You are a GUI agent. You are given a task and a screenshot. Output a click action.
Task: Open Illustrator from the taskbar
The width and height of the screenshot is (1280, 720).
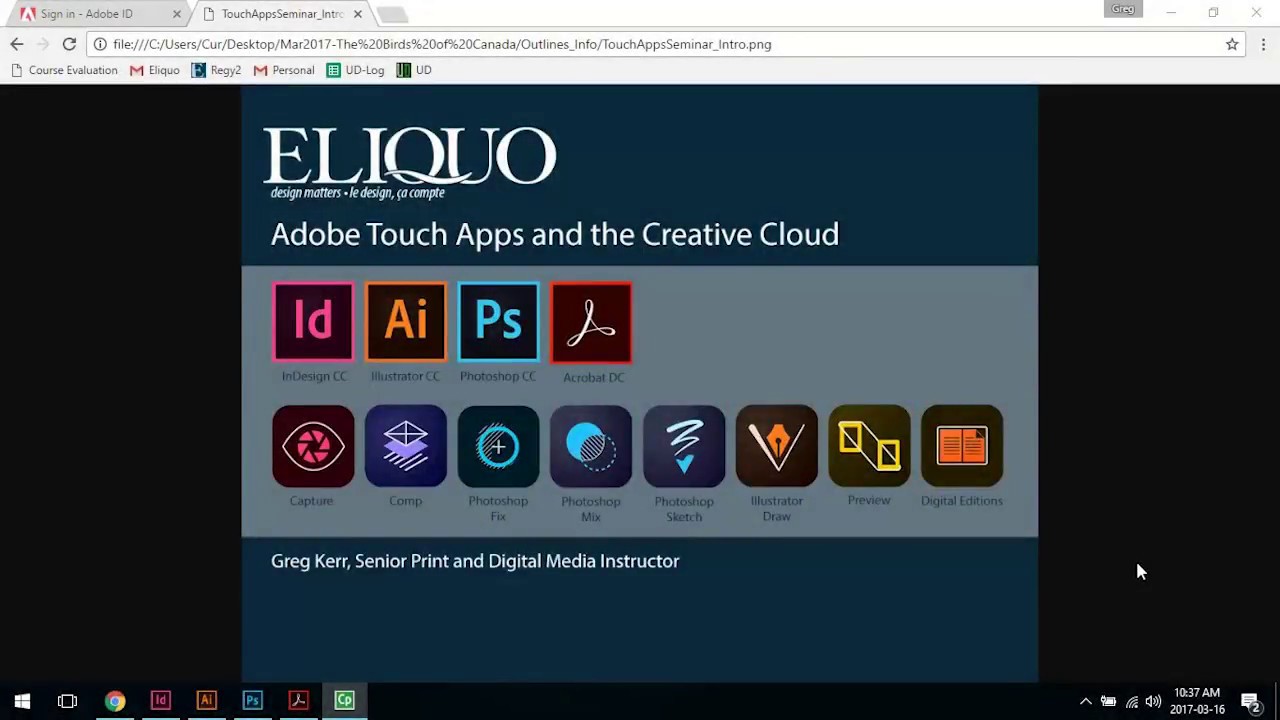pos(206,701)
